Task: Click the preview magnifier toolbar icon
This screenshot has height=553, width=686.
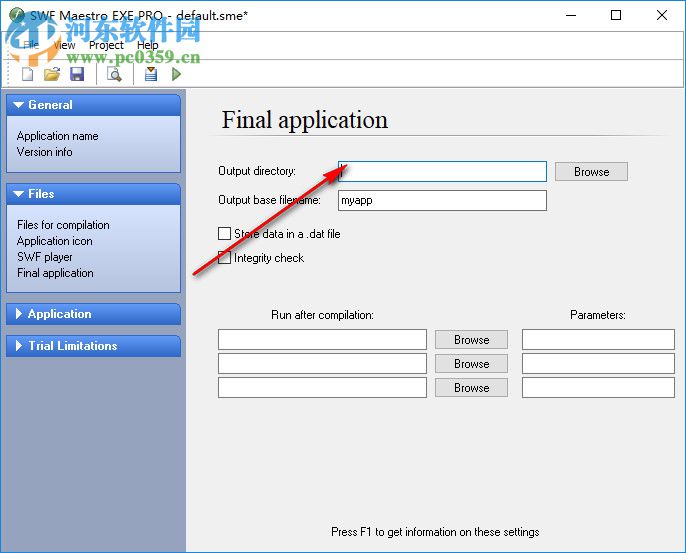Action: pyautogui.click(x=114, y=74)
